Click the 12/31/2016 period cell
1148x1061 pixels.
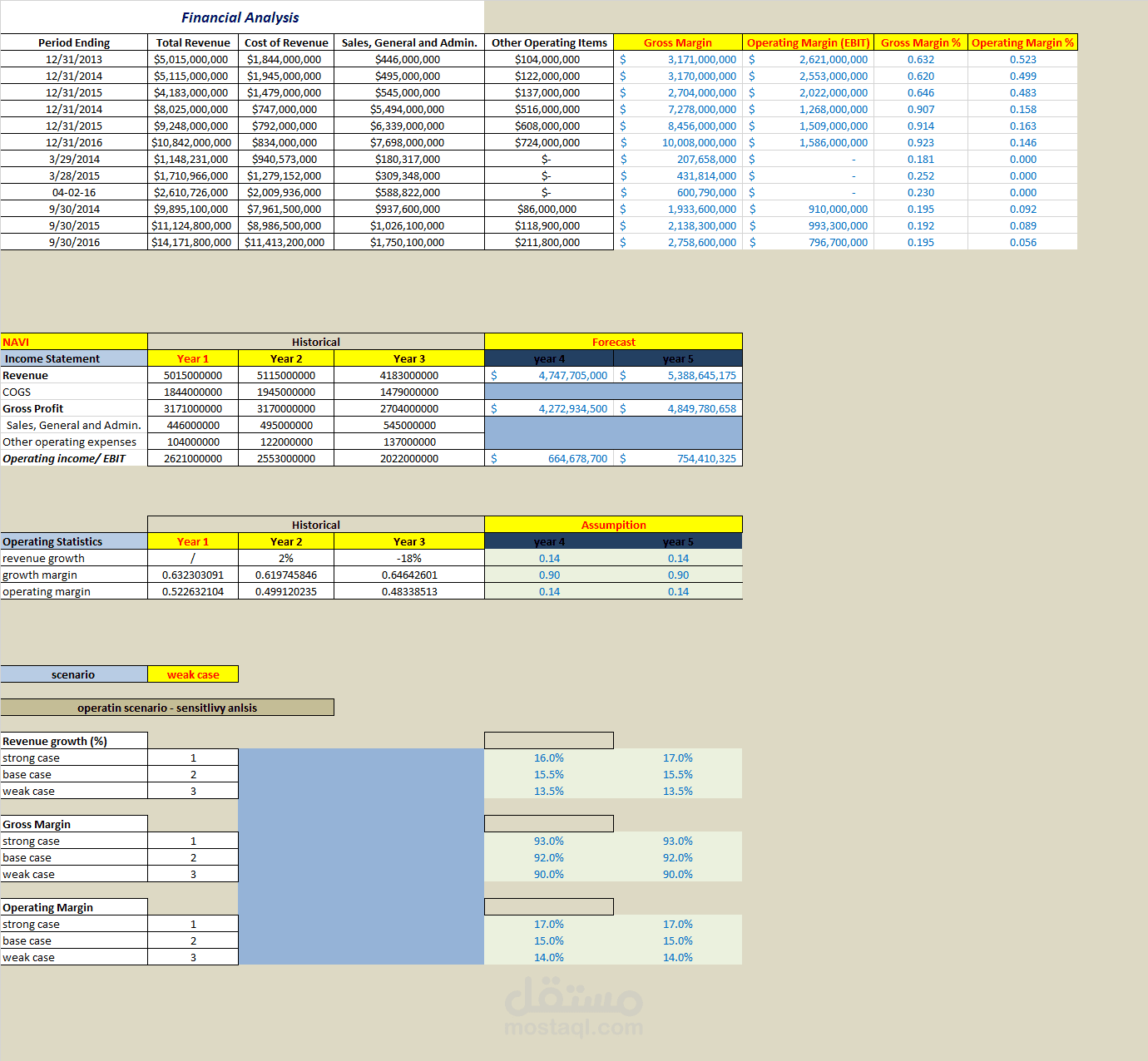(x=74, y=142)
